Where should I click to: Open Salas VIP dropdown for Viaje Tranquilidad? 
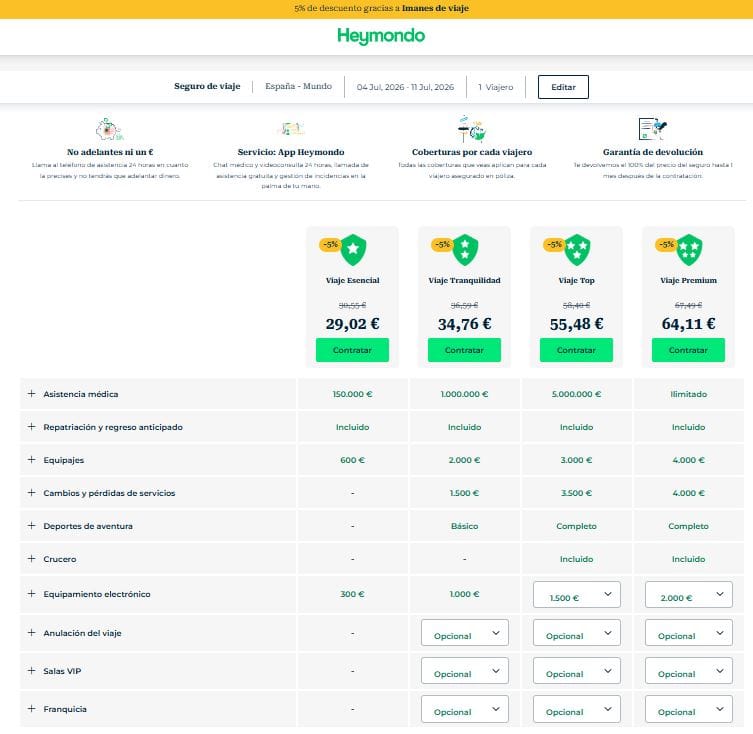click(x=464, y=671)
